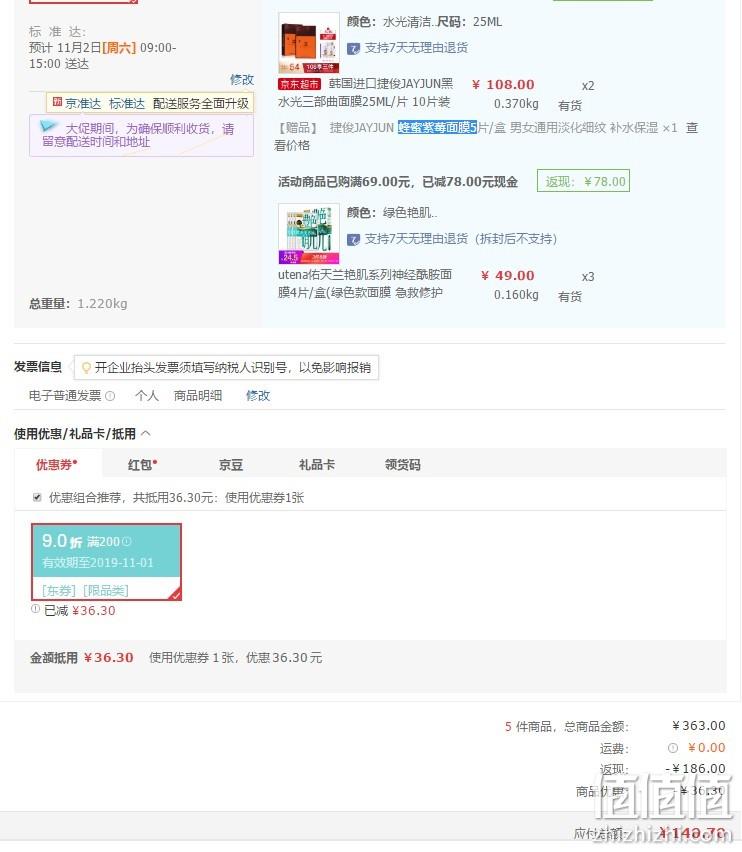Click the 修改 link under delivery time
Screen dimensions: 742x852
coord(242,80)
